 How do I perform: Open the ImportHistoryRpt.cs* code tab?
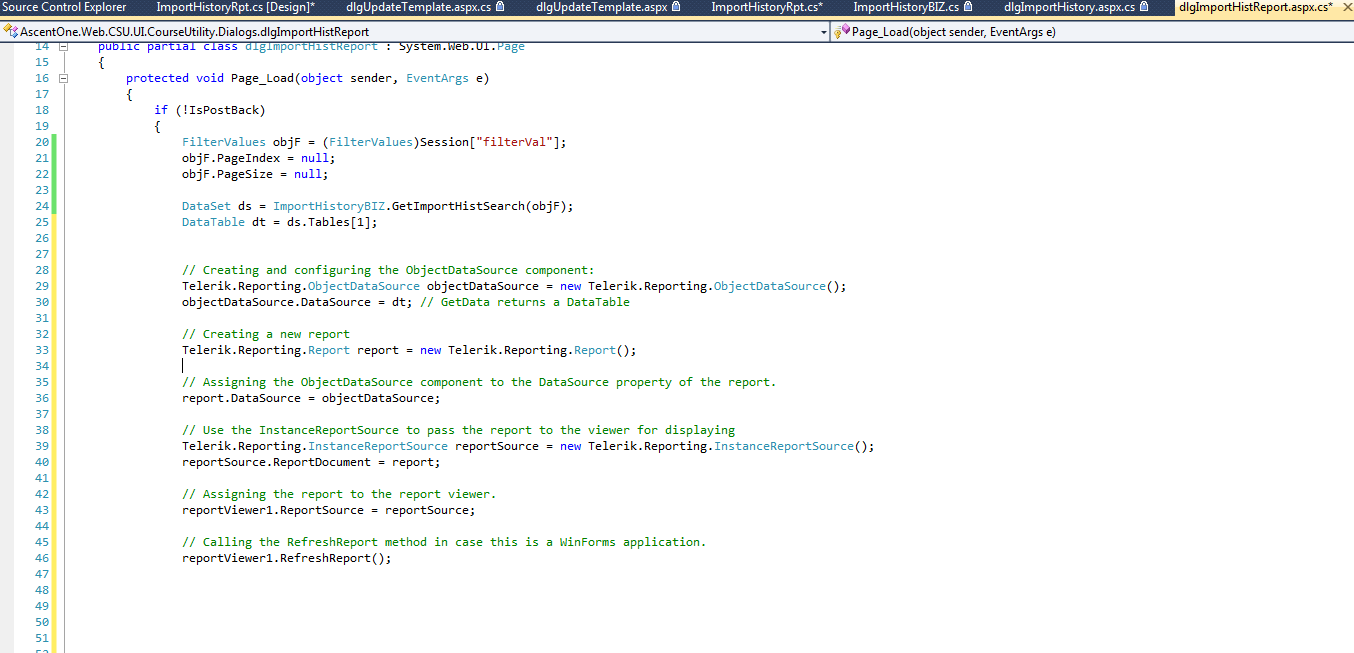click(767, 7)
